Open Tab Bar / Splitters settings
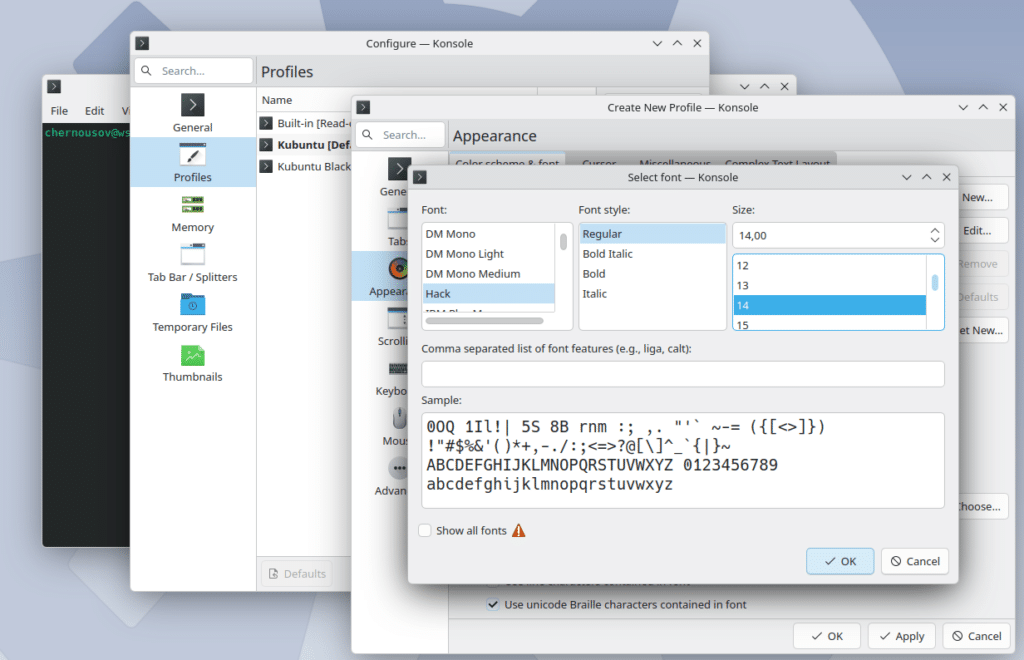 193,262
